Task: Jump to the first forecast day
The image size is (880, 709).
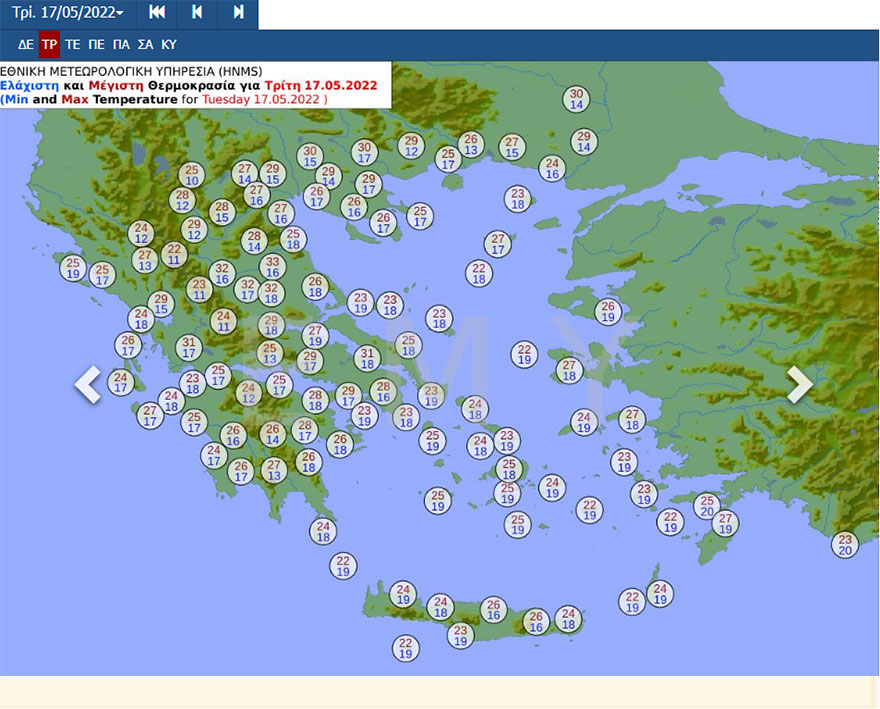Action: 157,13
